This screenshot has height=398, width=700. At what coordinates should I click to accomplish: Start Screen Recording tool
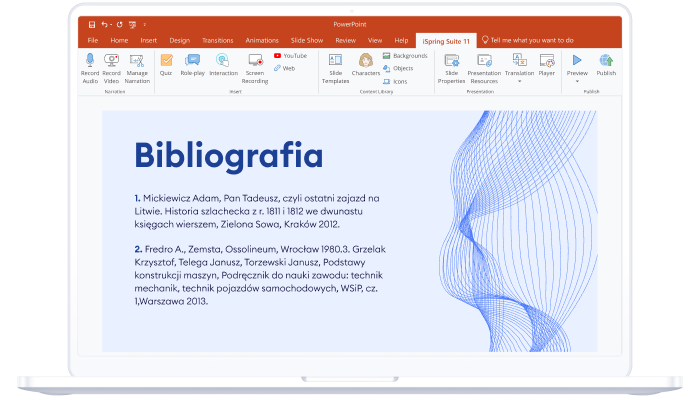255,68
